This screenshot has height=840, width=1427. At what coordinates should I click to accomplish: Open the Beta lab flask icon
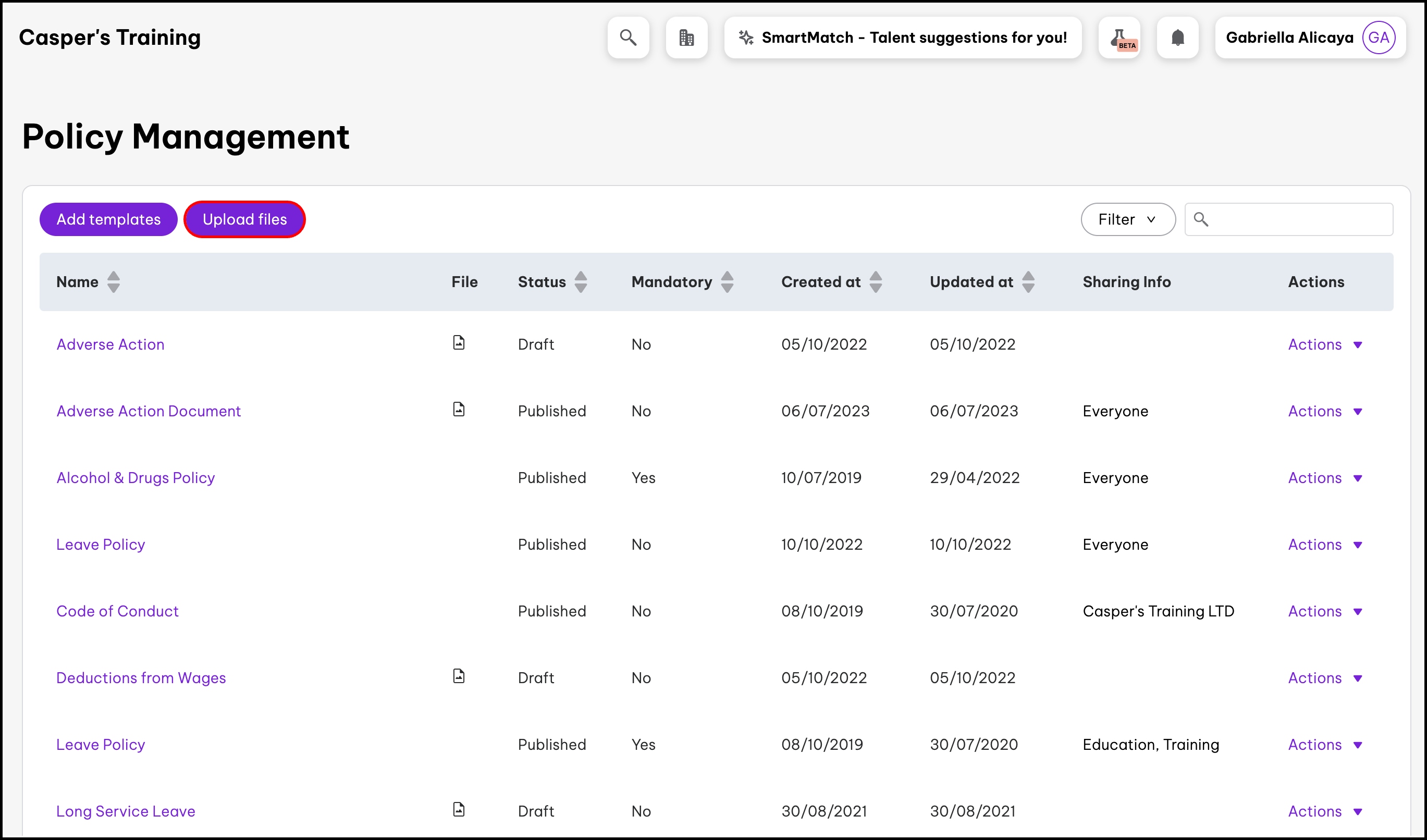(1119, 38)
